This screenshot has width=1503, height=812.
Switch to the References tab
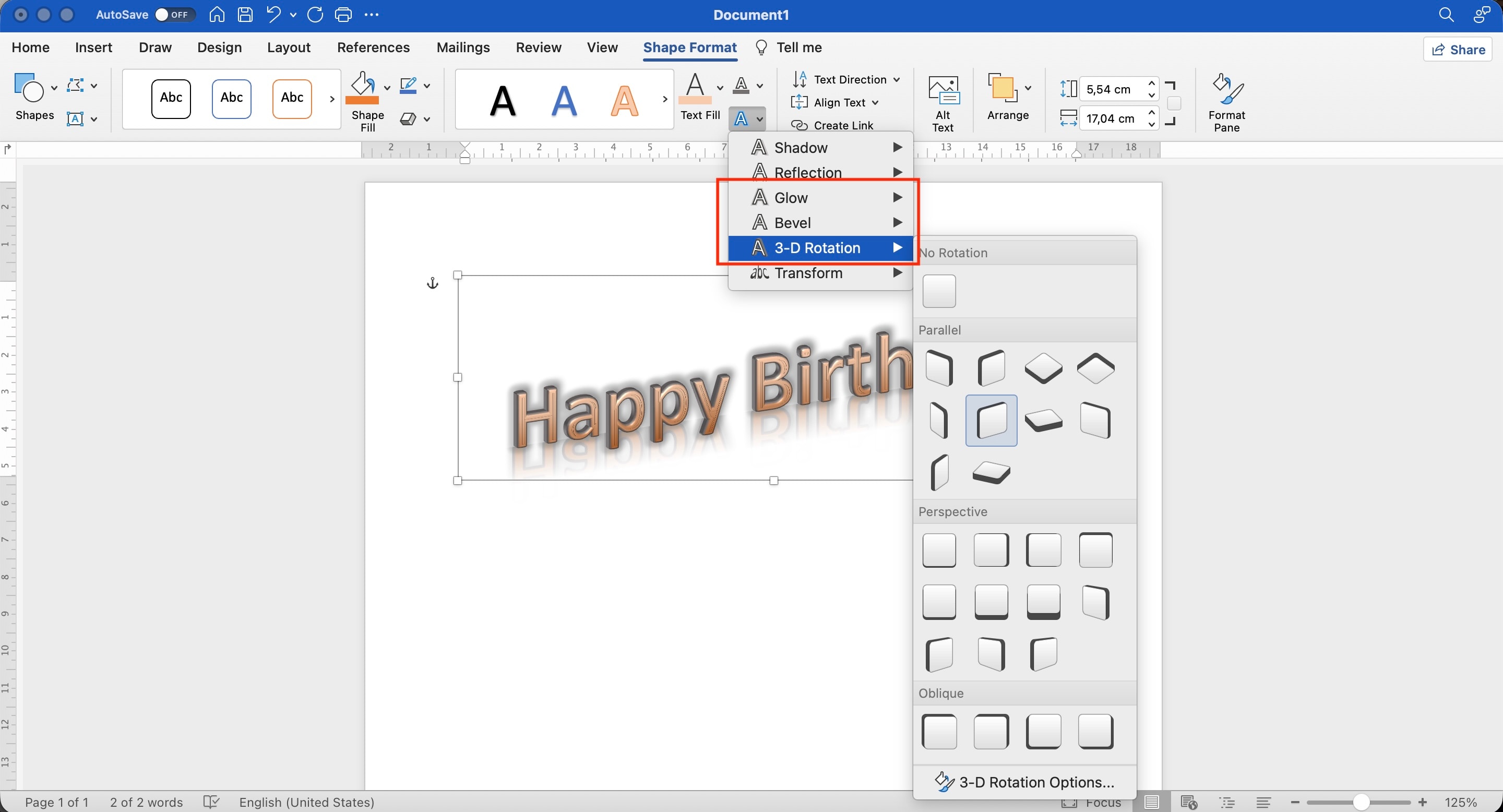tap(374, 47)
